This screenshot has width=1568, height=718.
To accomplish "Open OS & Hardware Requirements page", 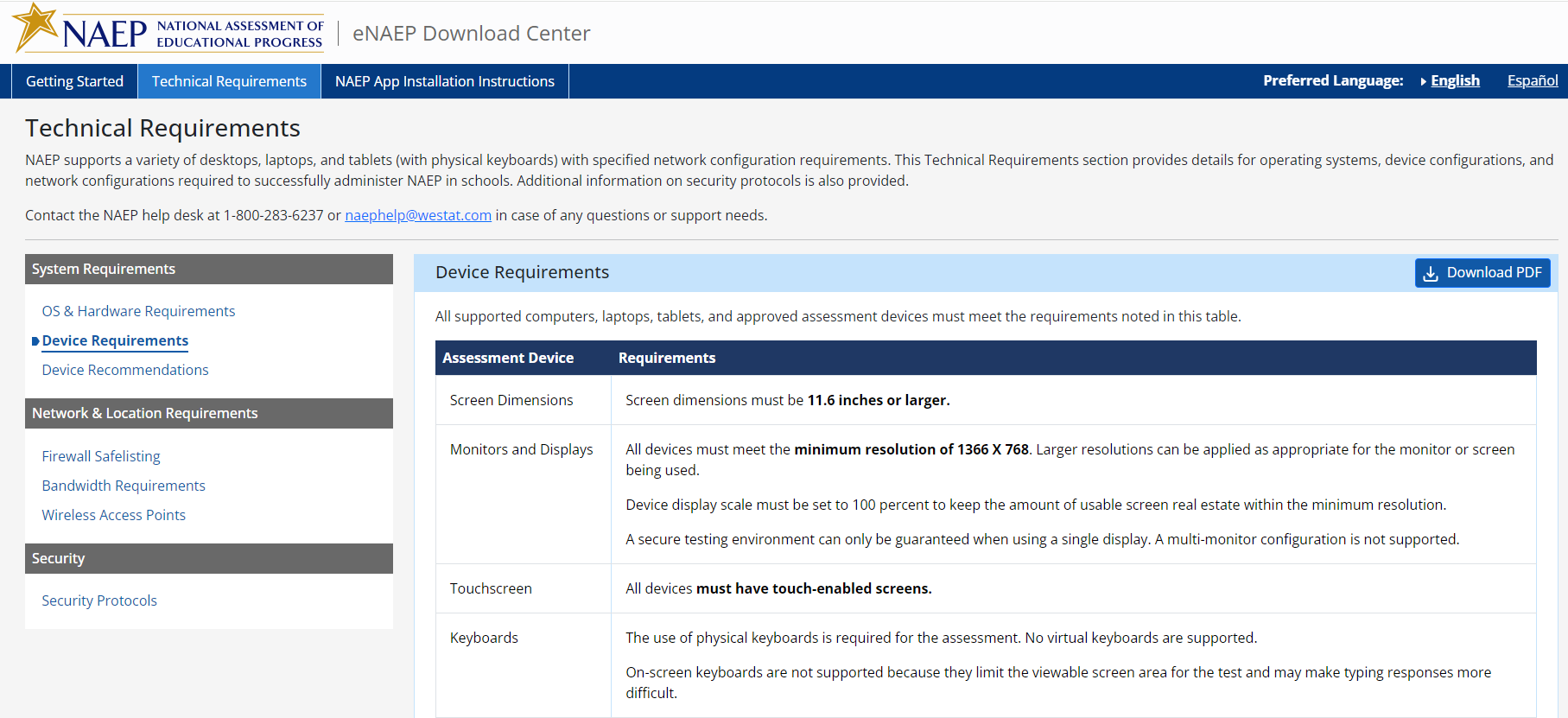I will coord(138,311).
